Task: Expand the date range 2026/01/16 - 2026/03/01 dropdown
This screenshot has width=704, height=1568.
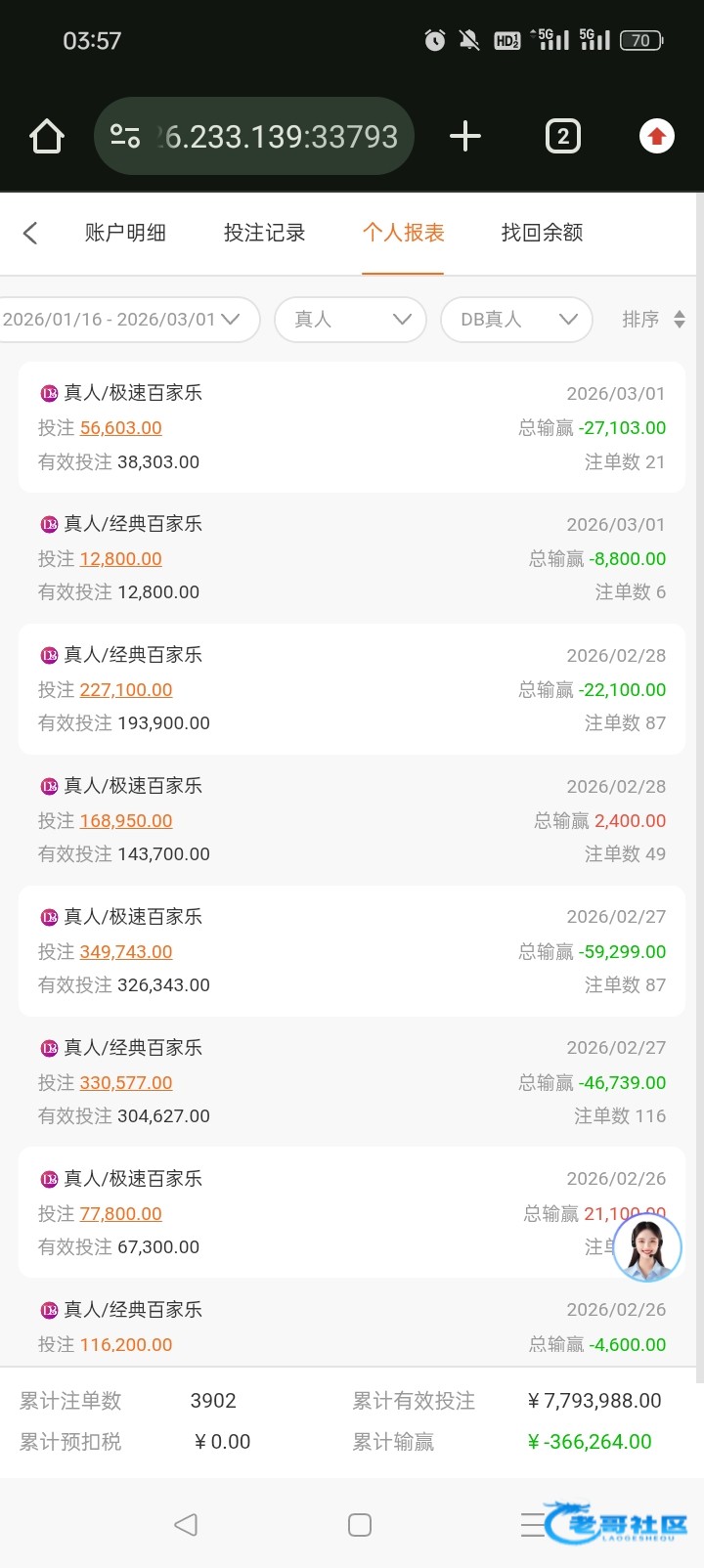Action: click(127, 320)
